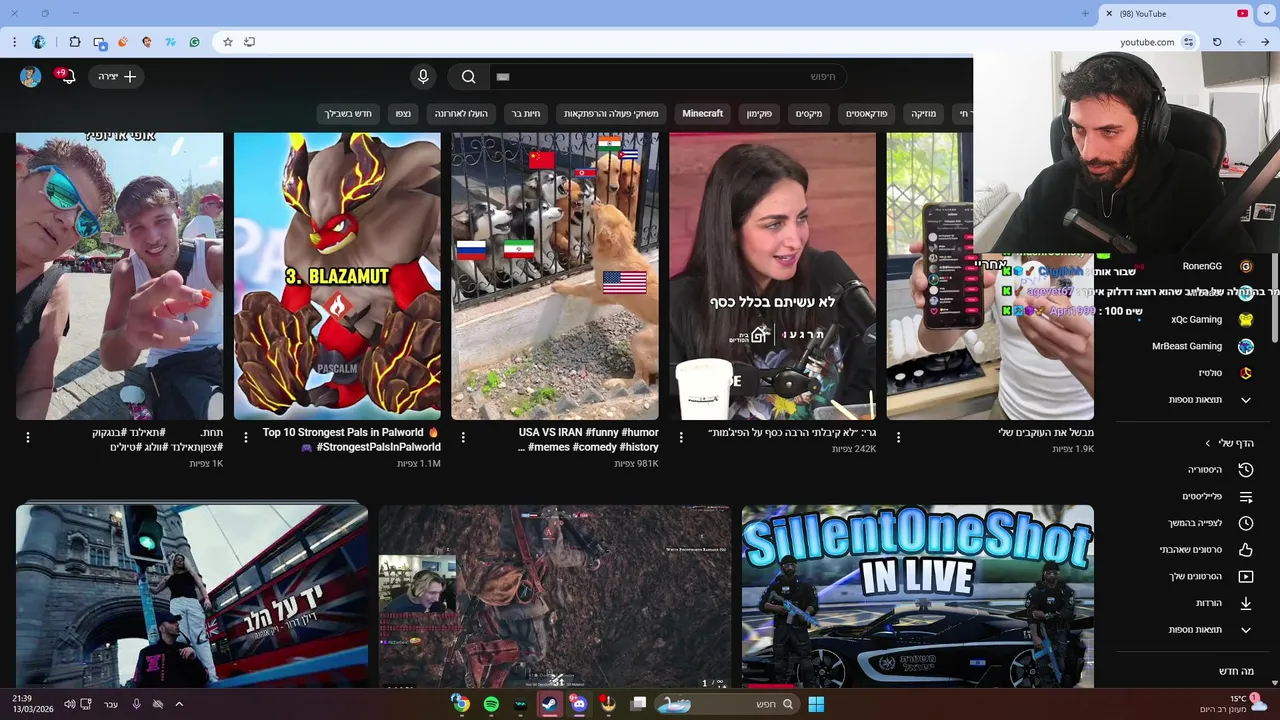1280x720 pixels.
Task: Open the taskbar Task View icon
Action: 638,704
